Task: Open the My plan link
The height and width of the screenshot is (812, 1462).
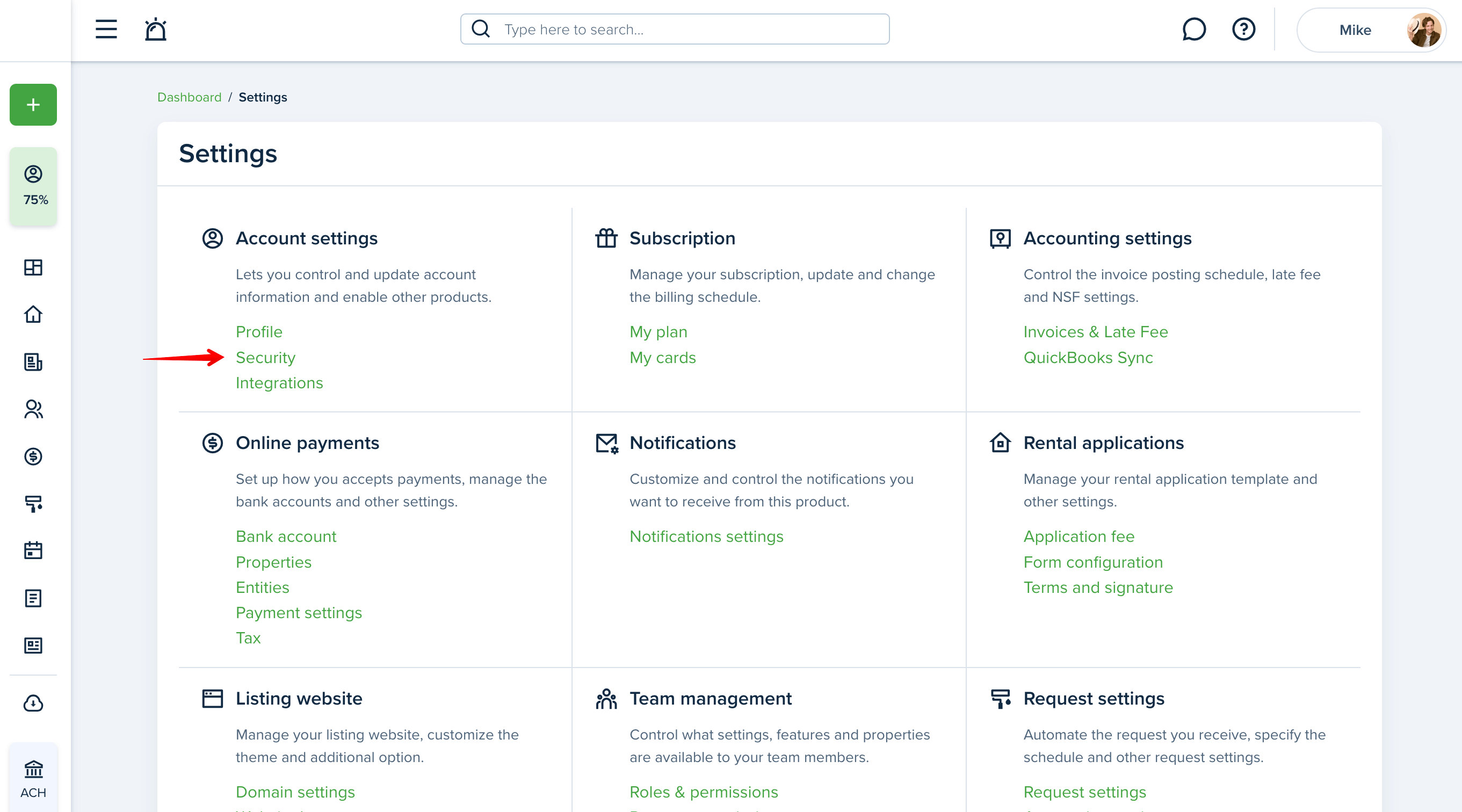Action: pyautogui.click(x=658, y=331)
